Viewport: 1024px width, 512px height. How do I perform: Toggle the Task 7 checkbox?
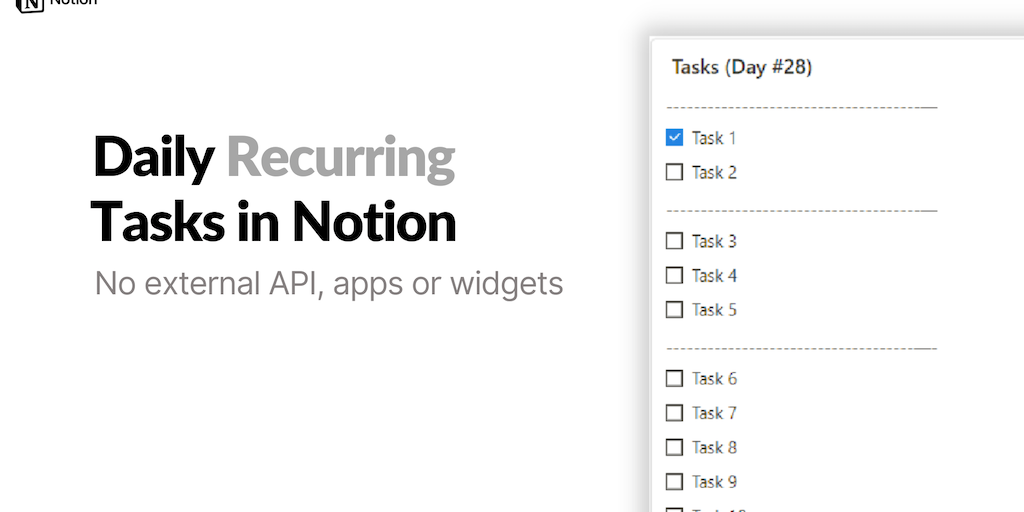674,412
